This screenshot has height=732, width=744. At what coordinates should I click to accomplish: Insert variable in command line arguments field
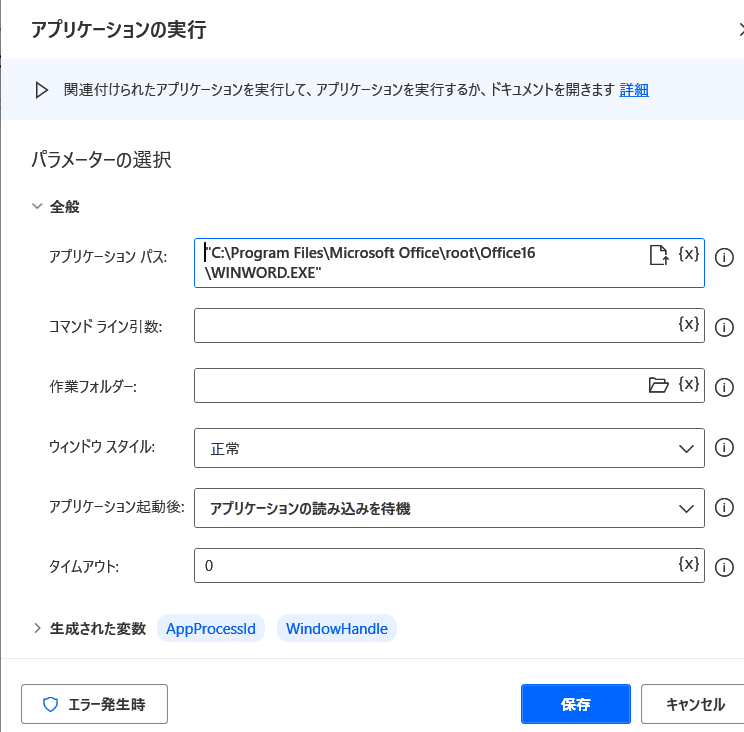(x=688, y=324)
